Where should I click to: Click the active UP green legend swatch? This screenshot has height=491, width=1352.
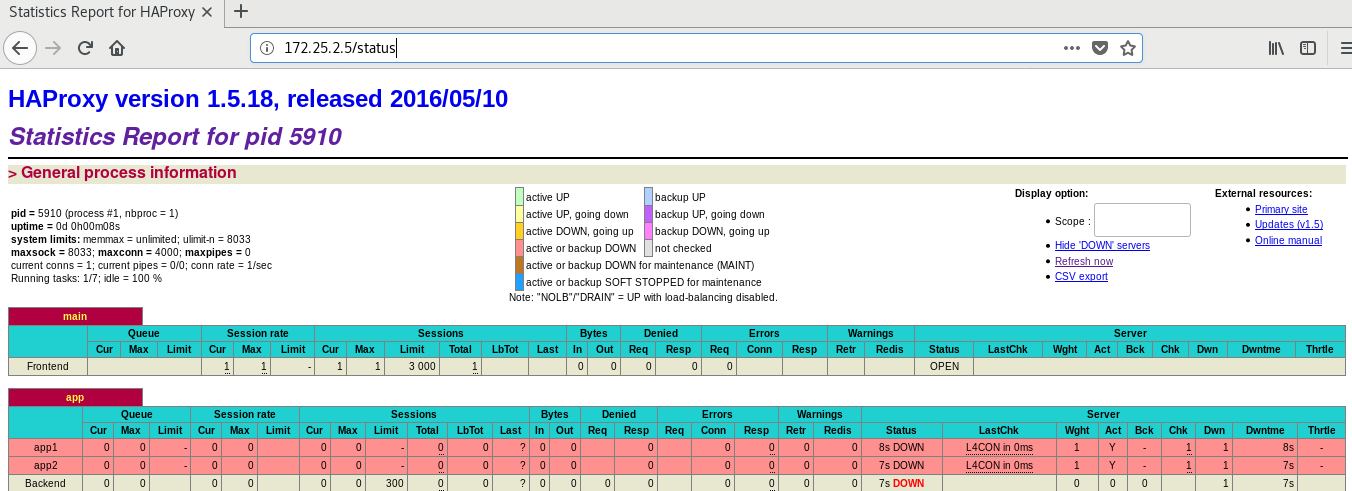tap(520, 197)
